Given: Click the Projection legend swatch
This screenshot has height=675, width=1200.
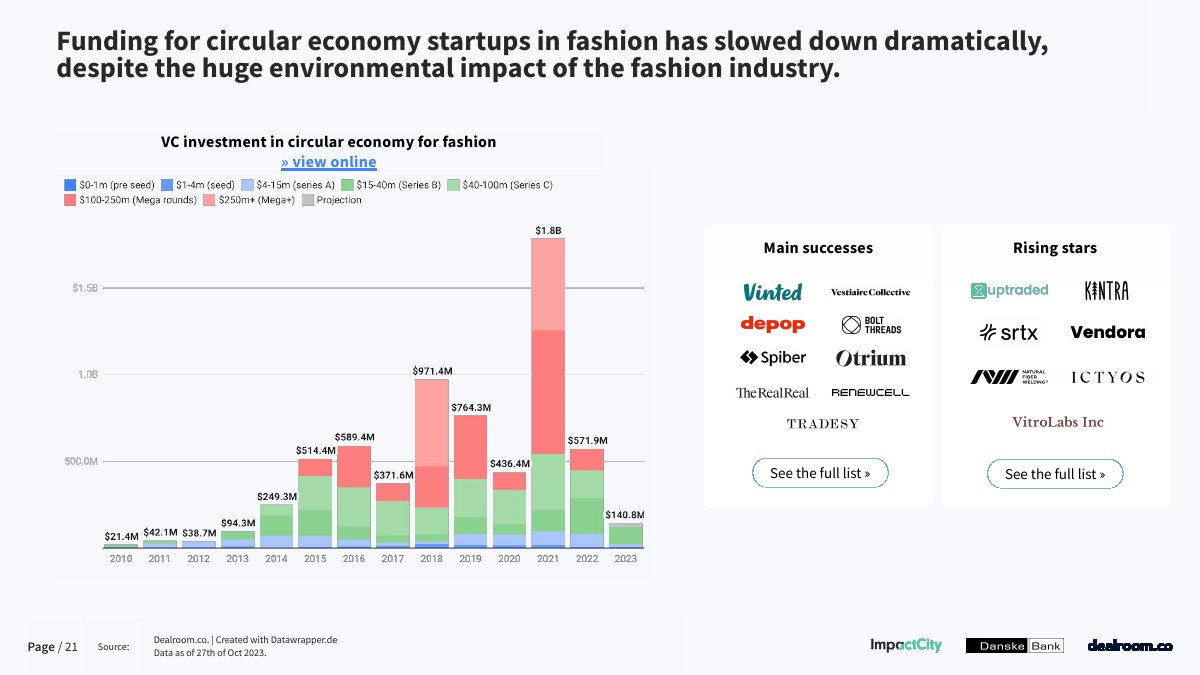Looking at the screenshot, I should click(x=308, y=200).
